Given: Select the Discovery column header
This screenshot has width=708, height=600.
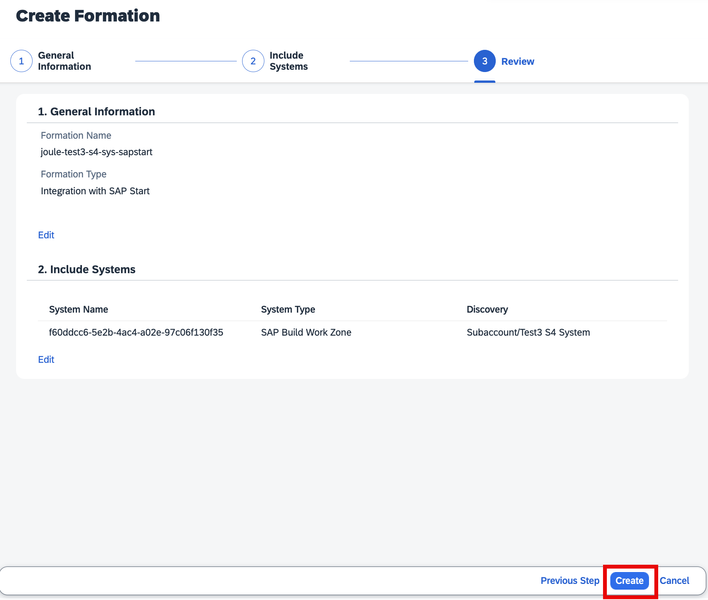Looking at the screenshot, I should click(x=487, y=309).
